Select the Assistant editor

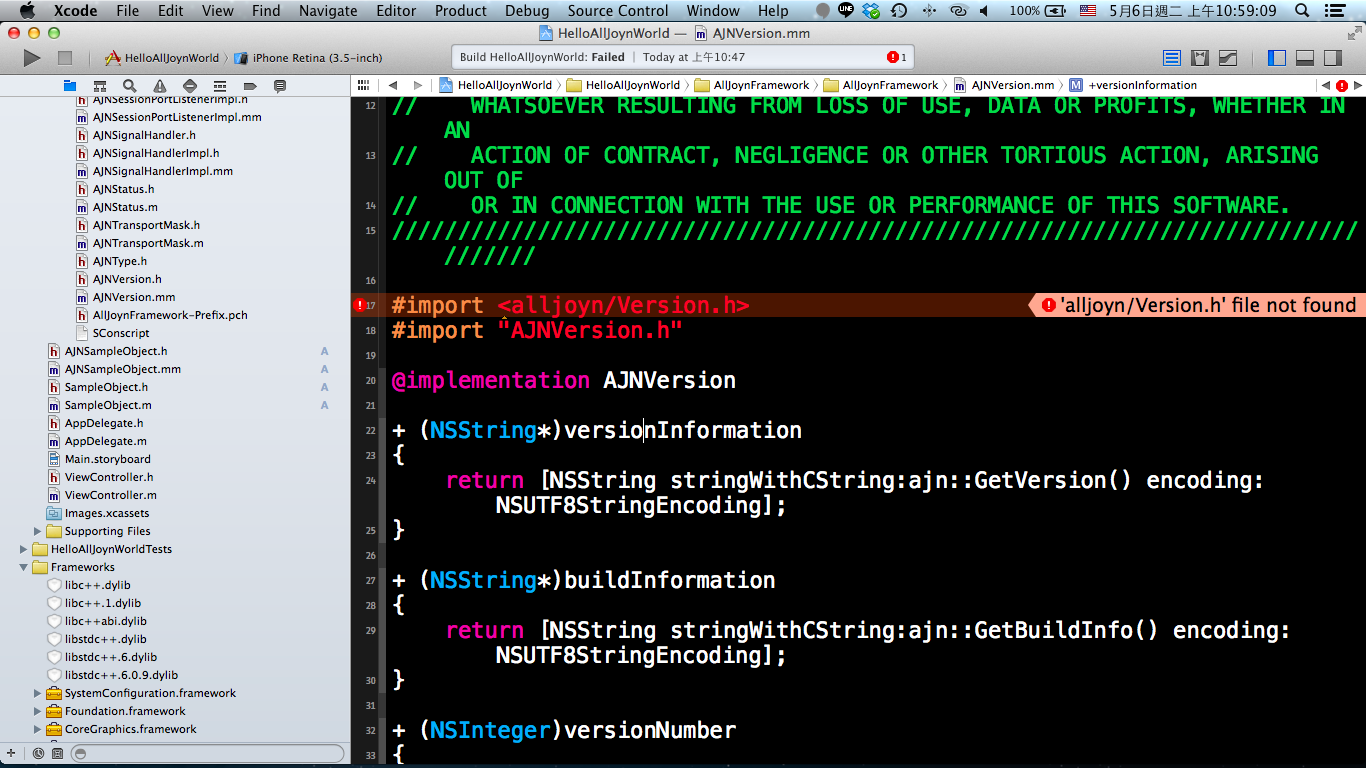click(x=1200, y=58)
